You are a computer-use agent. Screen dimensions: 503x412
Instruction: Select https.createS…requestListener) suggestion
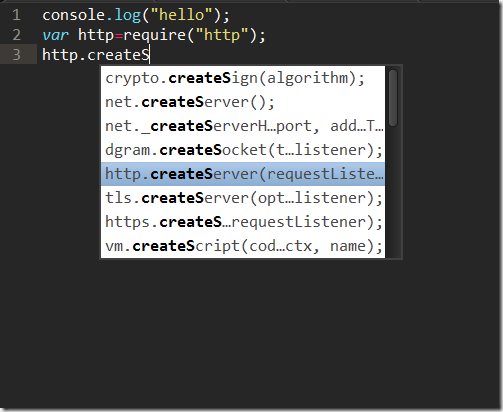click(243, 222)
